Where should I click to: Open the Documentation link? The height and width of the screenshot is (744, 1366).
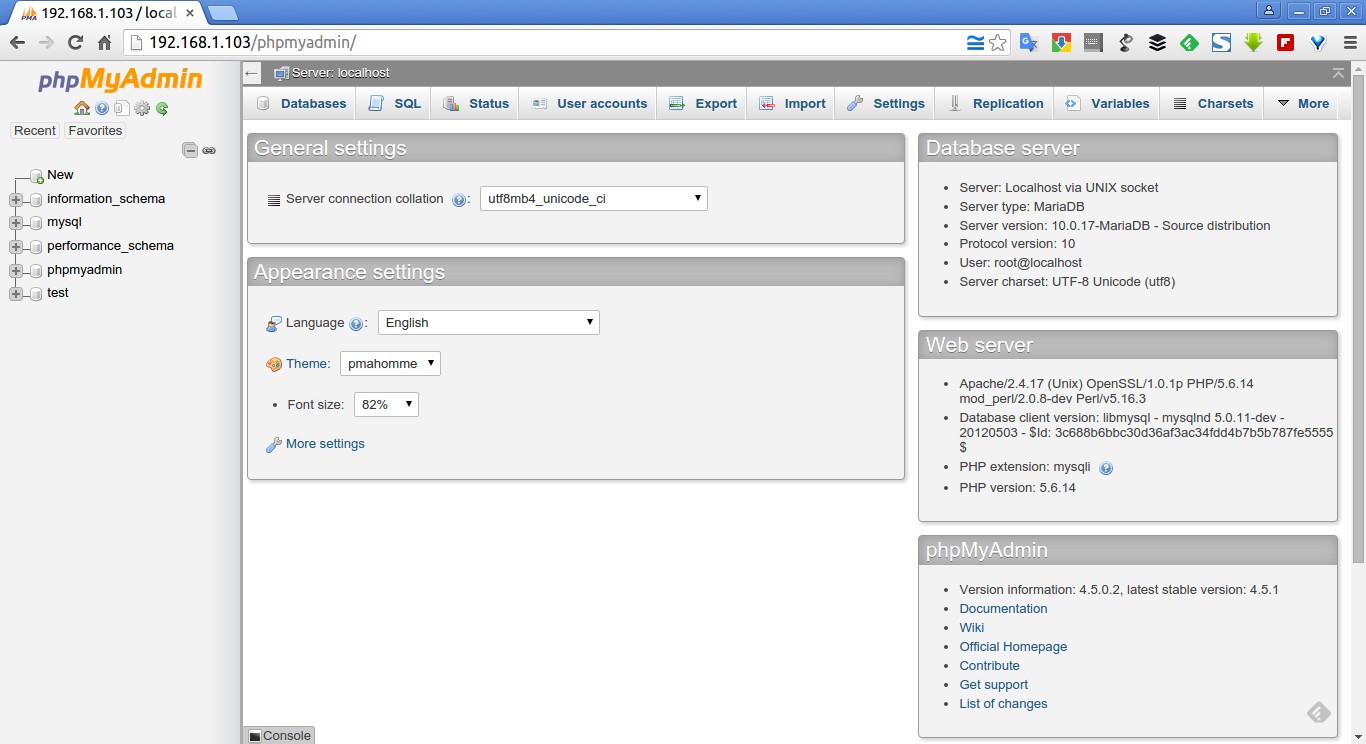tap(1003, 609)
